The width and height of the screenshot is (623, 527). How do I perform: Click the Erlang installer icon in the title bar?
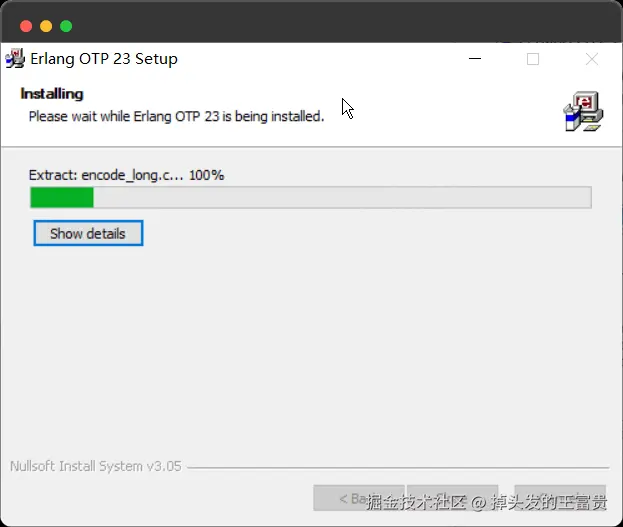click(x=15, y=58)
